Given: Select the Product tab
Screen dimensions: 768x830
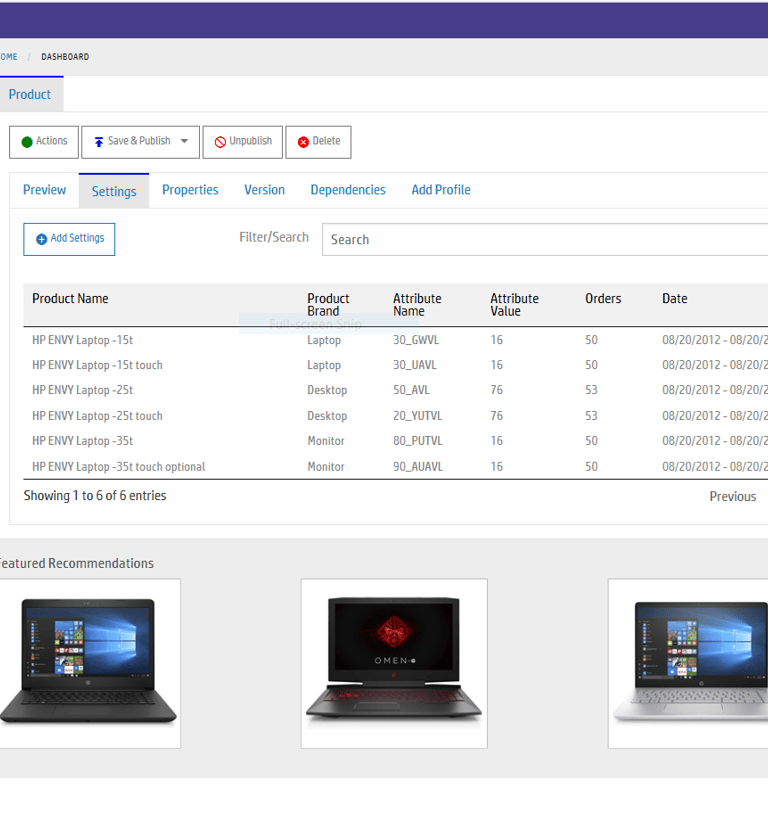Looking at the screenshot, I should pos(30,94).
